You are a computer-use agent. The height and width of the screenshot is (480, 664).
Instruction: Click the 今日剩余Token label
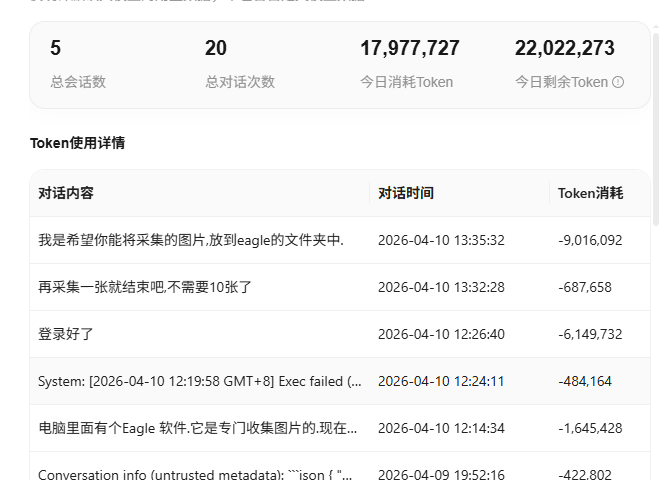[x=562, y=82]
